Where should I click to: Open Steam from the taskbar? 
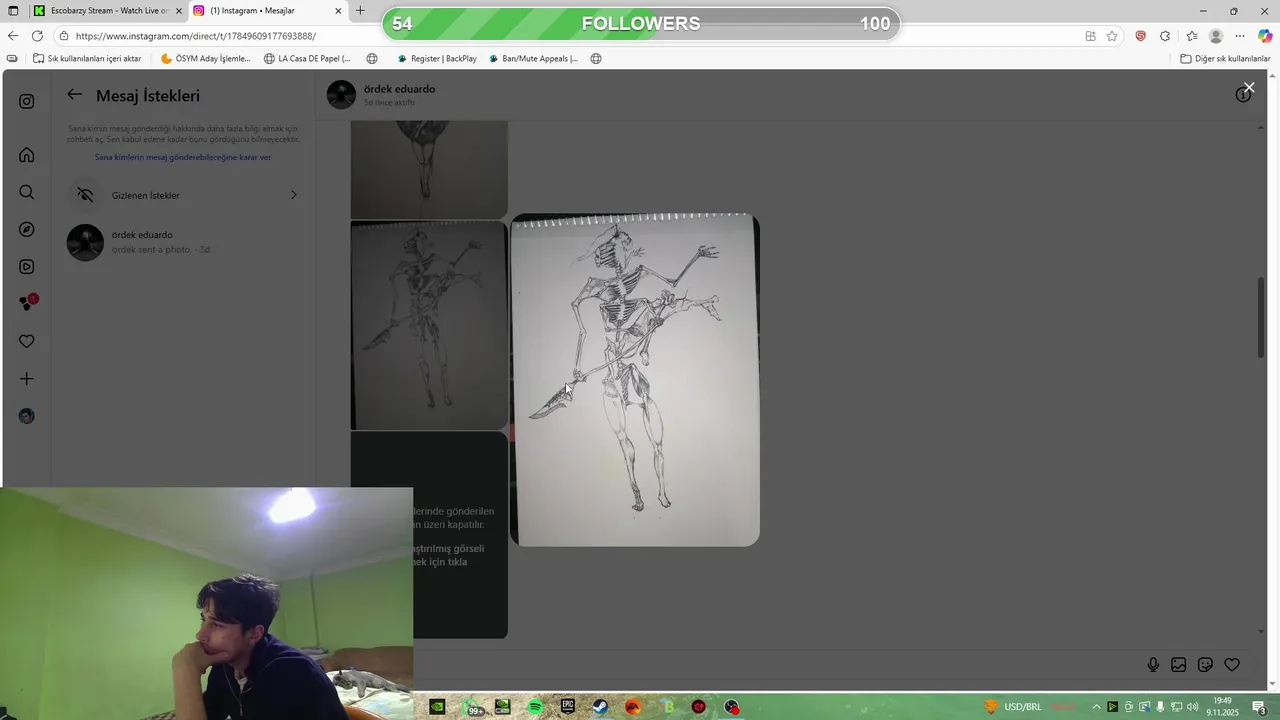tap(600, 707)
